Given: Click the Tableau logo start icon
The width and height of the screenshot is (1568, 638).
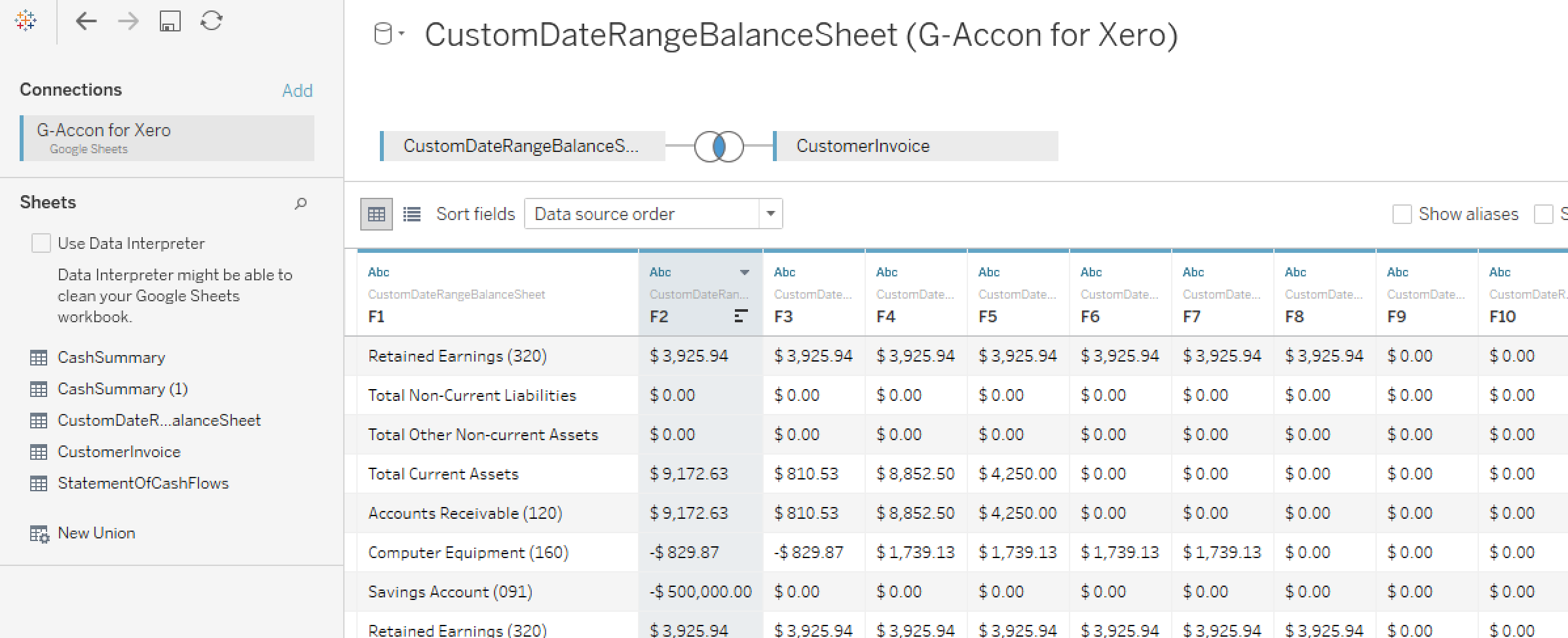Looking at the screenshot, I should [26, 21].
